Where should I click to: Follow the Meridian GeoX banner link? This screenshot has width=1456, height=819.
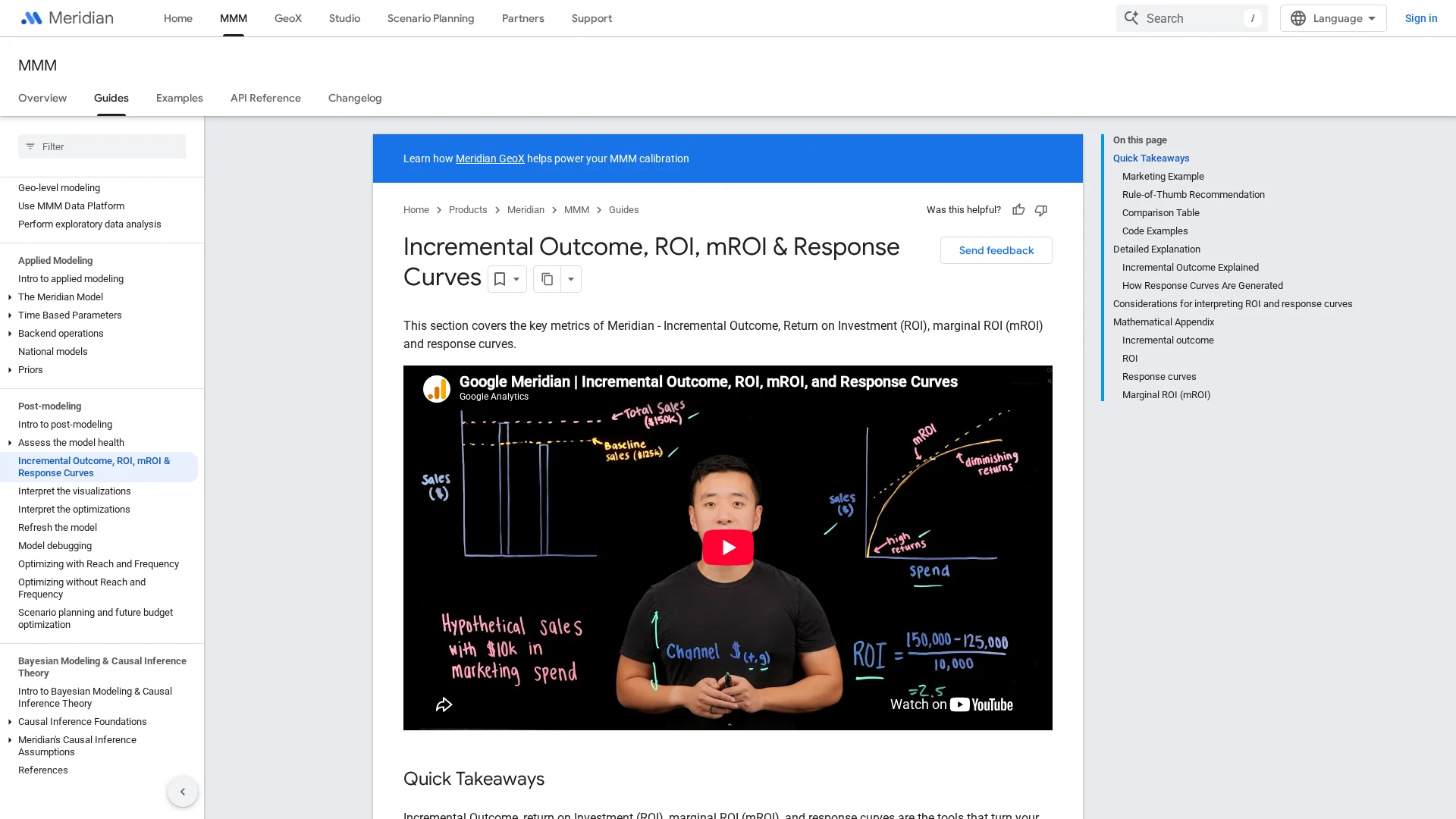[490, 158]
